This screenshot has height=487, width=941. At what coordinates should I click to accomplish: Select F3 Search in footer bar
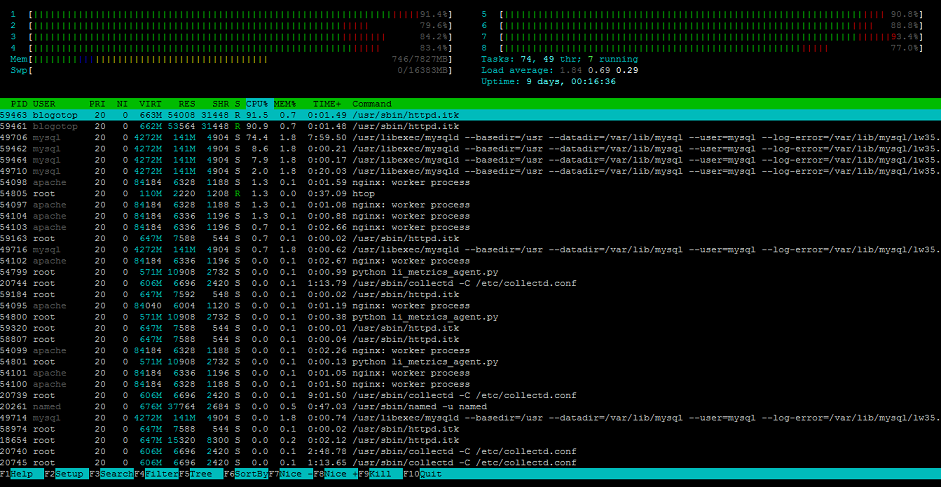pos(111,474)
